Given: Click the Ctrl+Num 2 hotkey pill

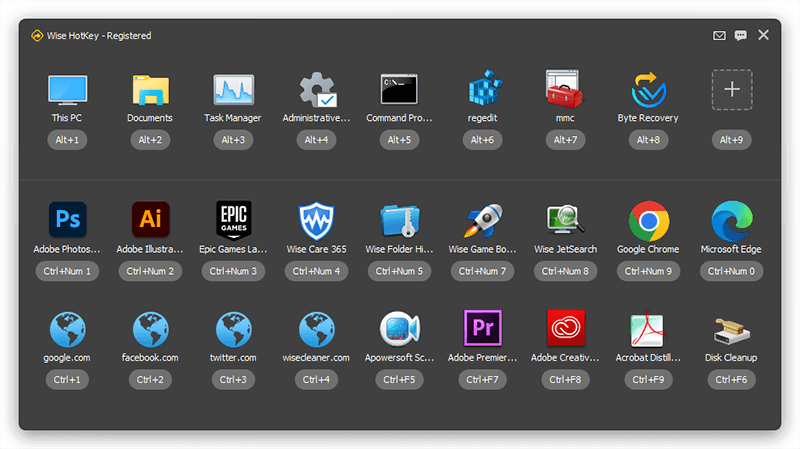Looking at the screenshot, I should coord(150,271).
